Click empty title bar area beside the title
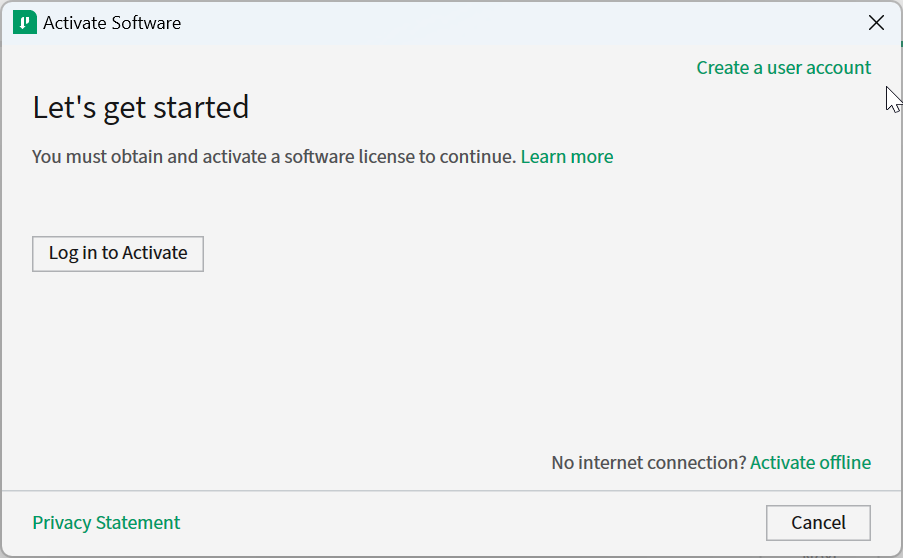903x558 pixels. coord(500,22)
